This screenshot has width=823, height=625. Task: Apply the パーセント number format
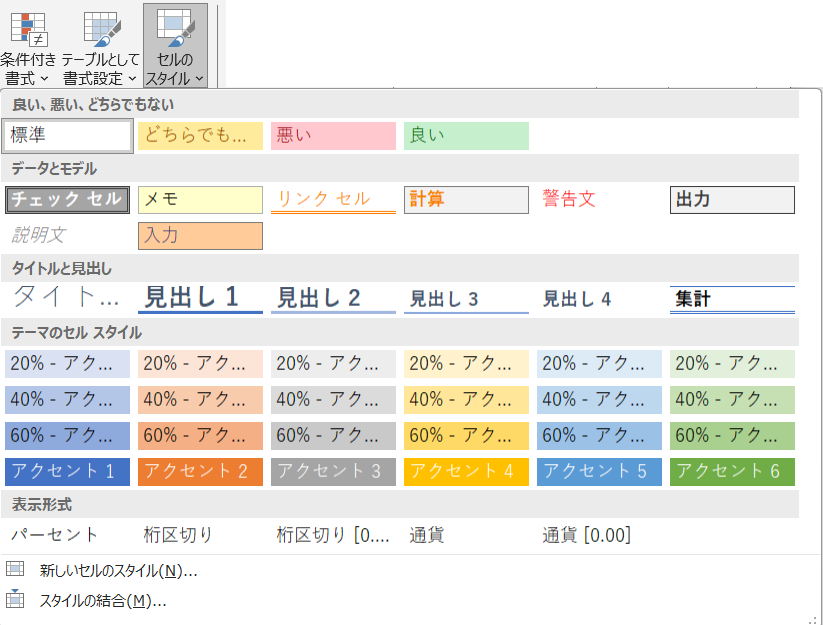(x=55, y=535)
